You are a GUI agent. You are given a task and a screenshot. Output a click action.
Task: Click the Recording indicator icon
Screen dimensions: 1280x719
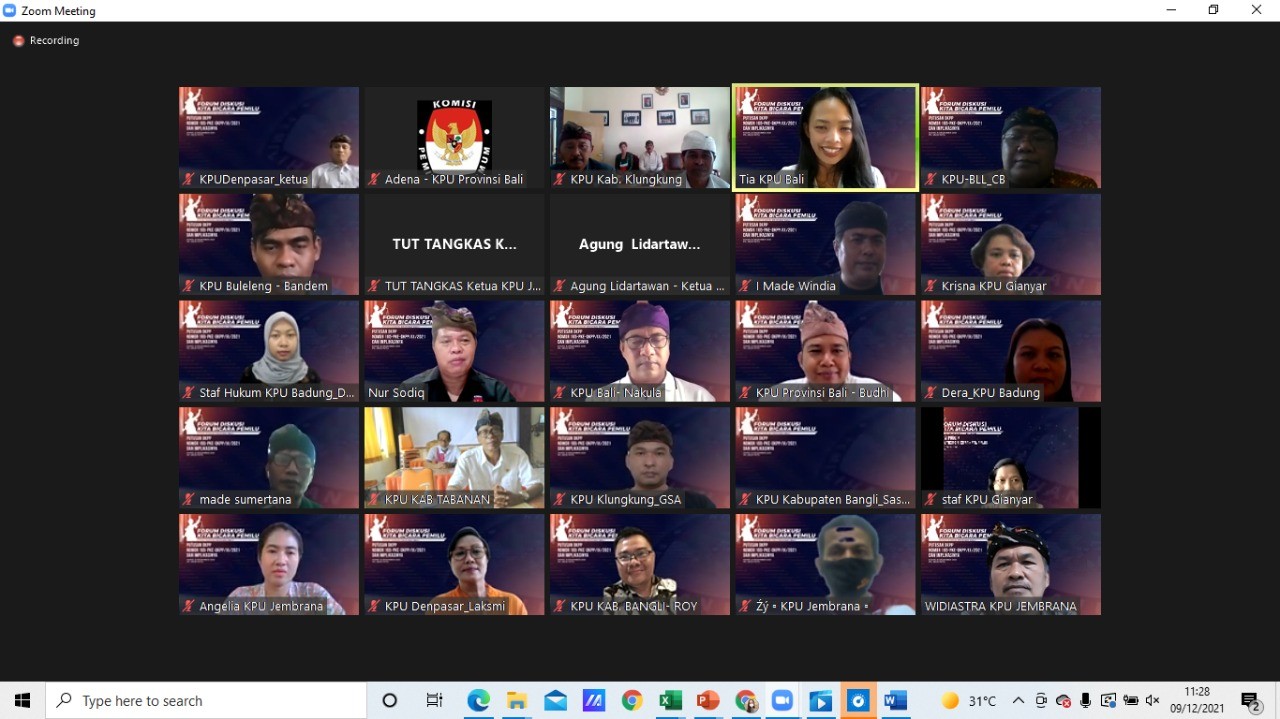(x=18, y=41)
